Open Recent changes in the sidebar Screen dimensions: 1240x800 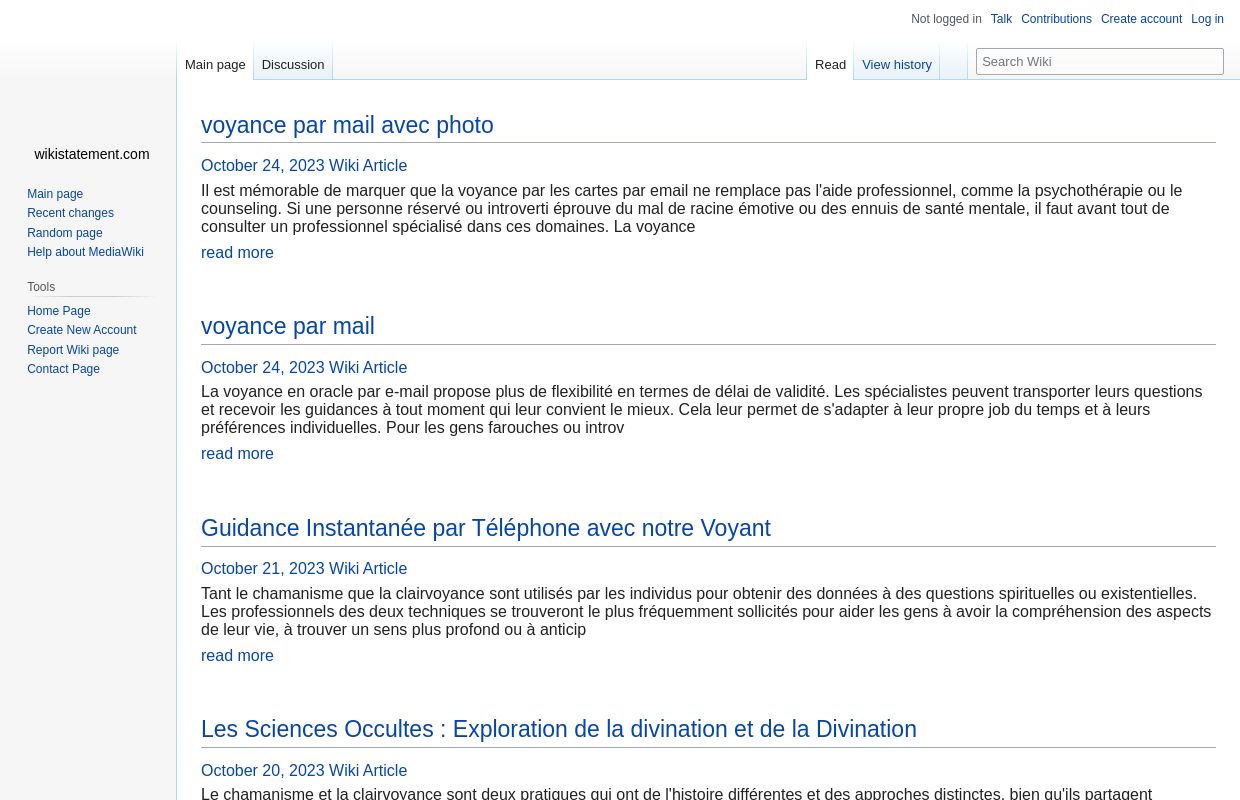(x=70, y=213)
